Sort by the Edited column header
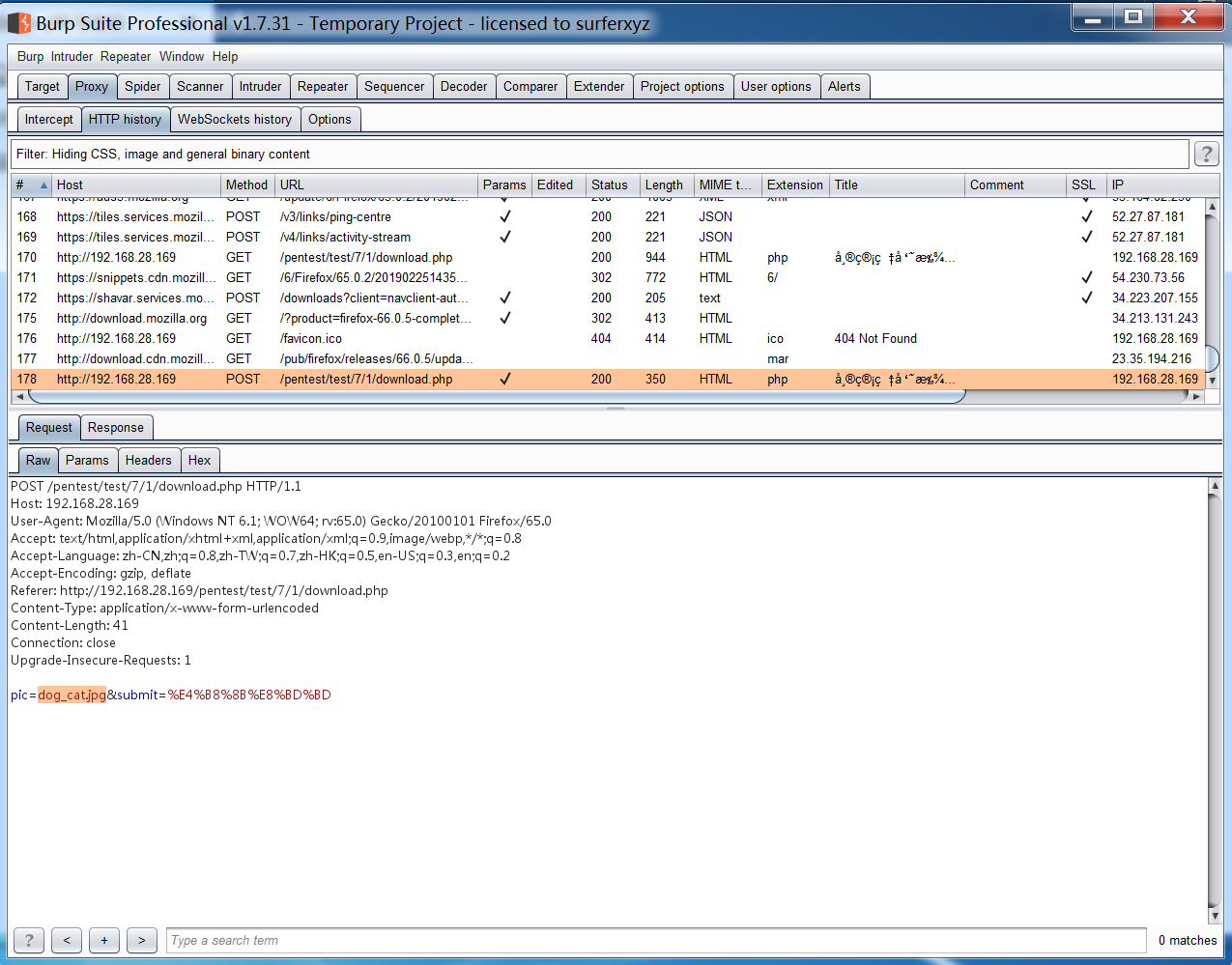The image size is (1232, 965). [x=559, y=184]
